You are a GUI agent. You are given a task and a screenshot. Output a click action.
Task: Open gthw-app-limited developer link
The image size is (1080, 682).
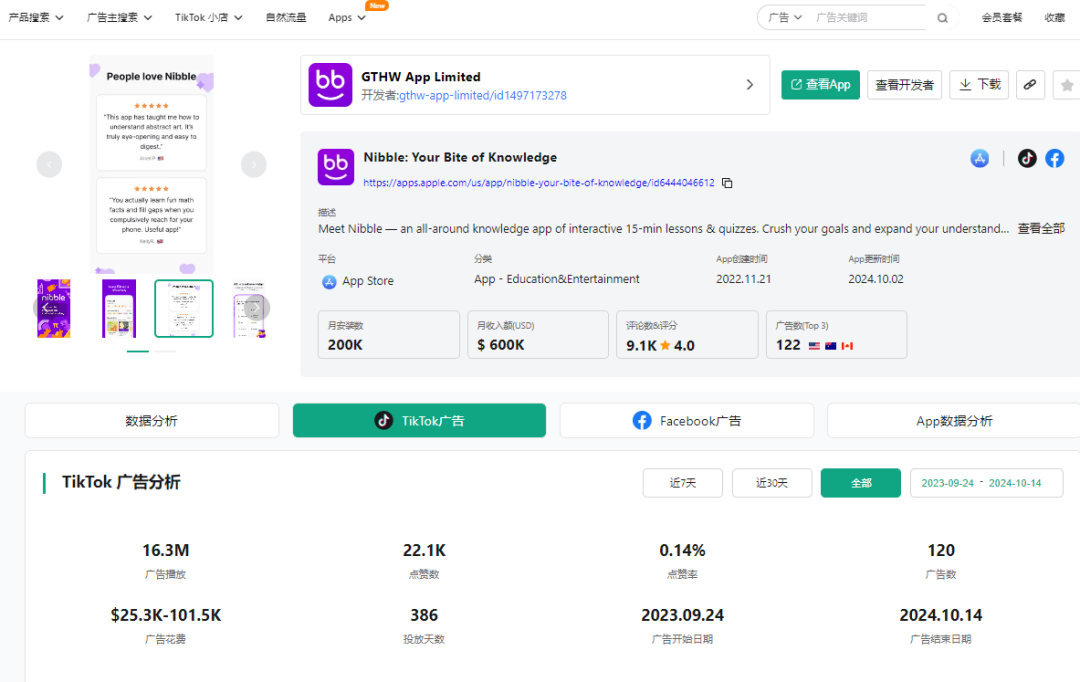point(483,95)
